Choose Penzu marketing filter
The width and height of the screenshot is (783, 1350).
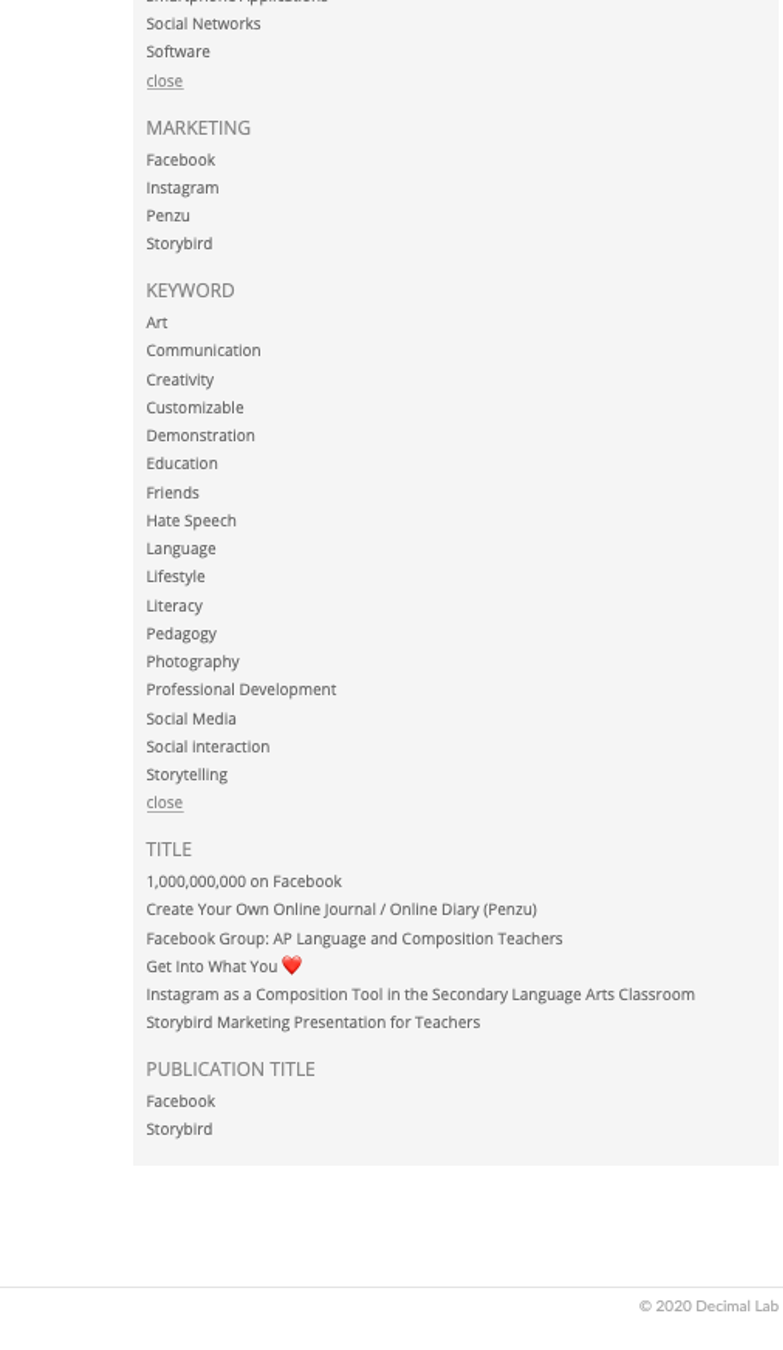168,216
